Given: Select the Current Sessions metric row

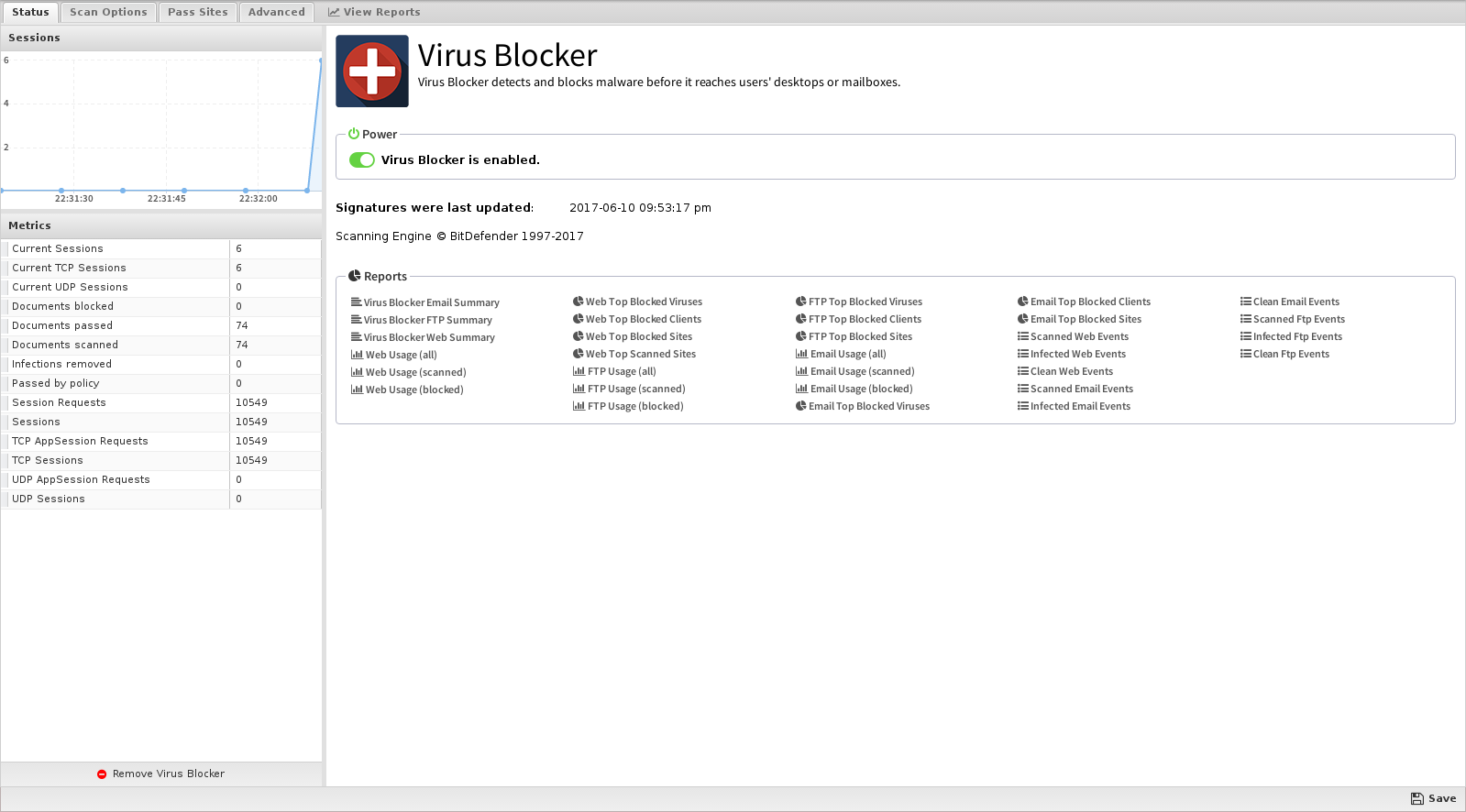Looking at the screenshot, I should (161, 248).
